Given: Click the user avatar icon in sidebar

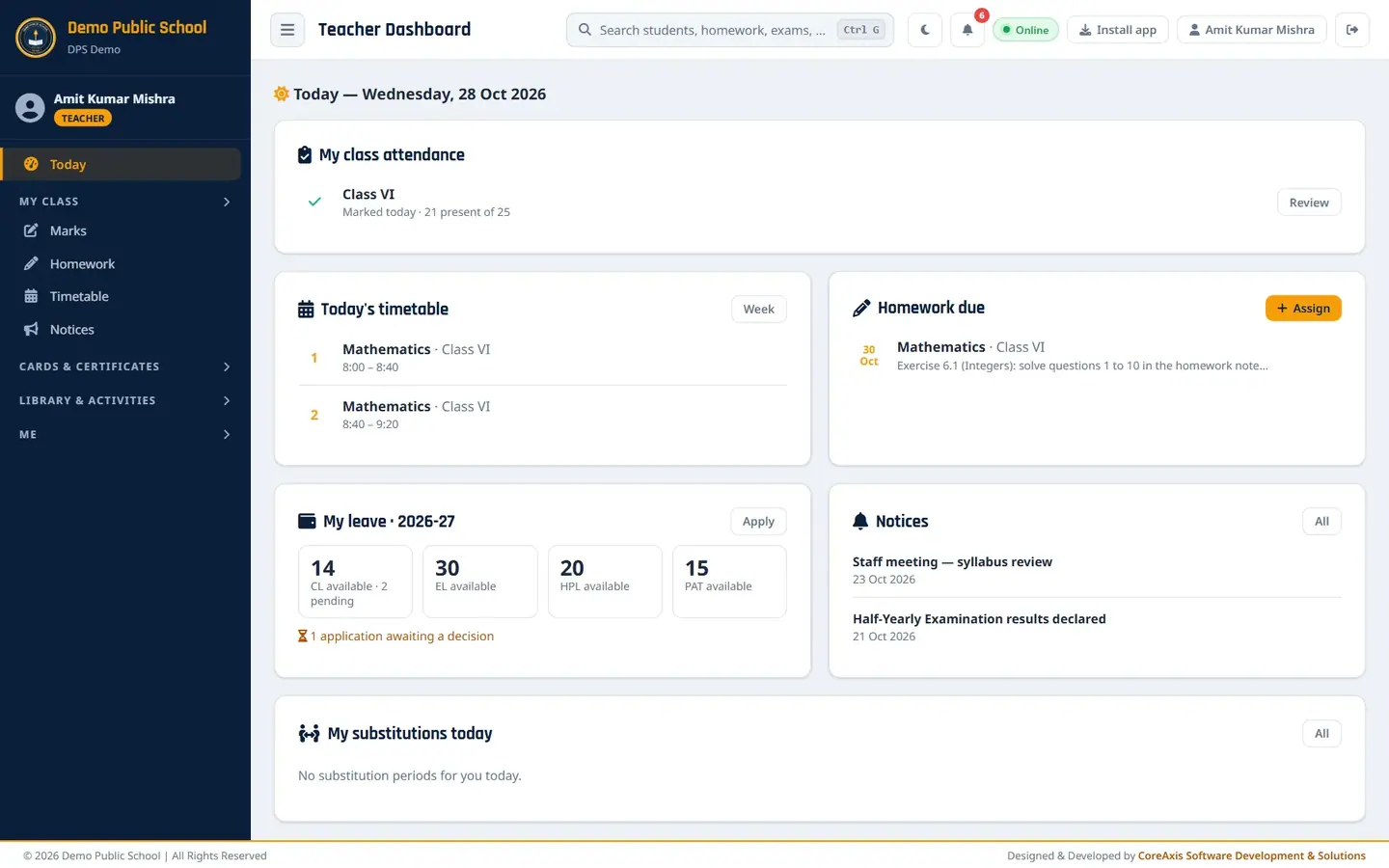Looking at the screenshot, I should [30, 108].
